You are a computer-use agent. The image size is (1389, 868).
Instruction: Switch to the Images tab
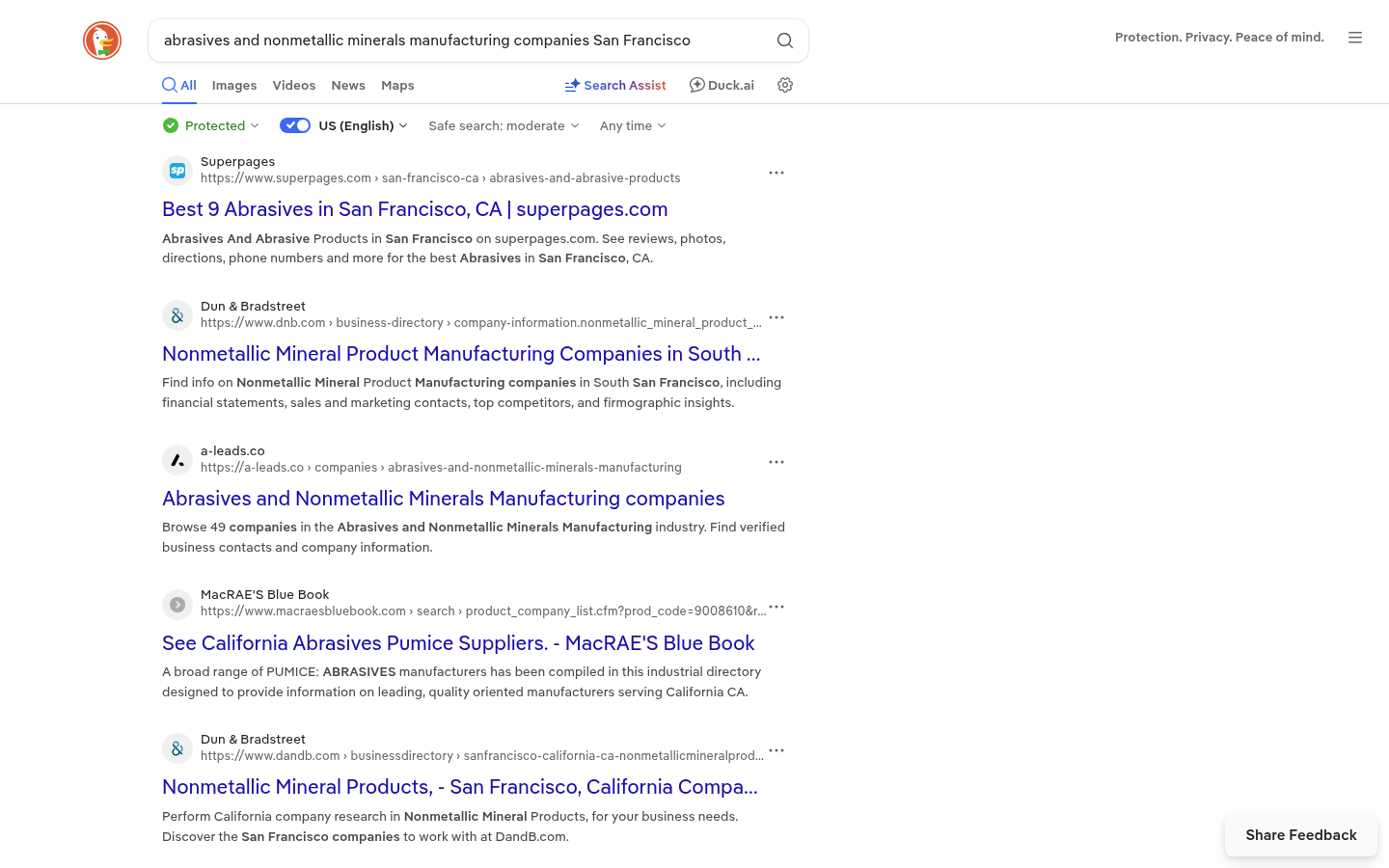coord(234,85)
